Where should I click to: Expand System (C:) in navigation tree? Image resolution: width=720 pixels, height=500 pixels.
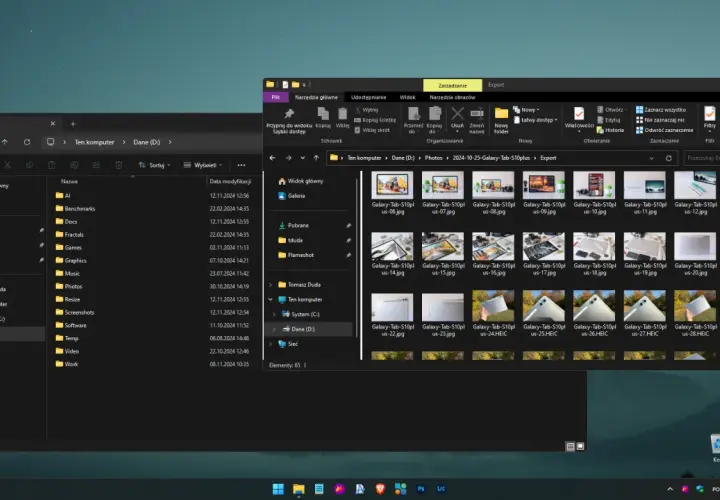pos(274,314)
